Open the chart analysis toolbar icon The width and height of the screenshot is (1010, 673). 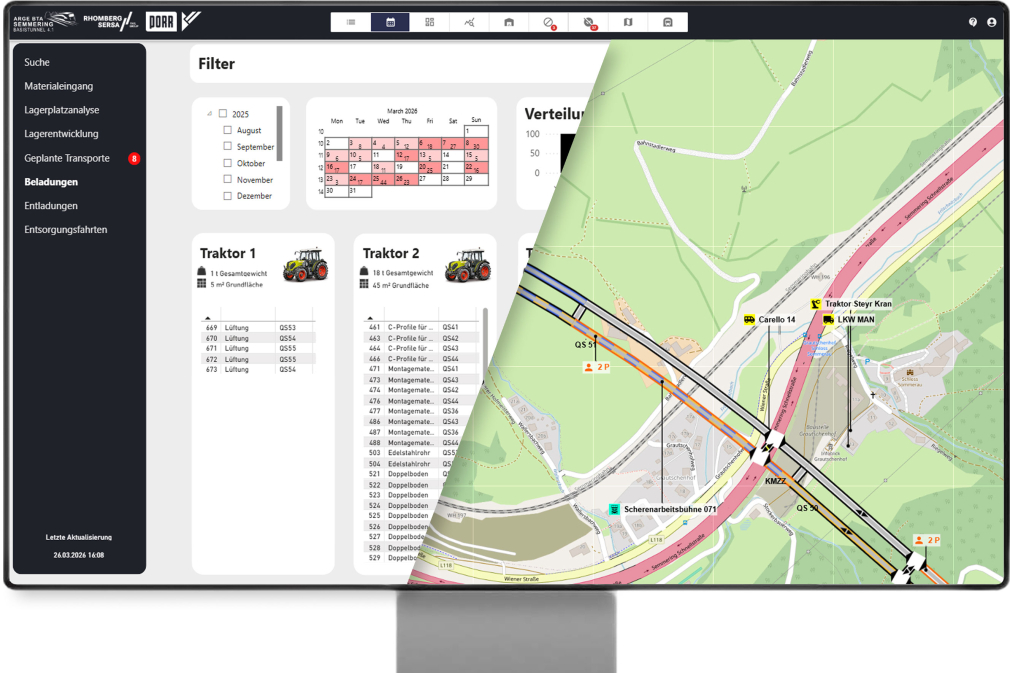pos(470,23)
